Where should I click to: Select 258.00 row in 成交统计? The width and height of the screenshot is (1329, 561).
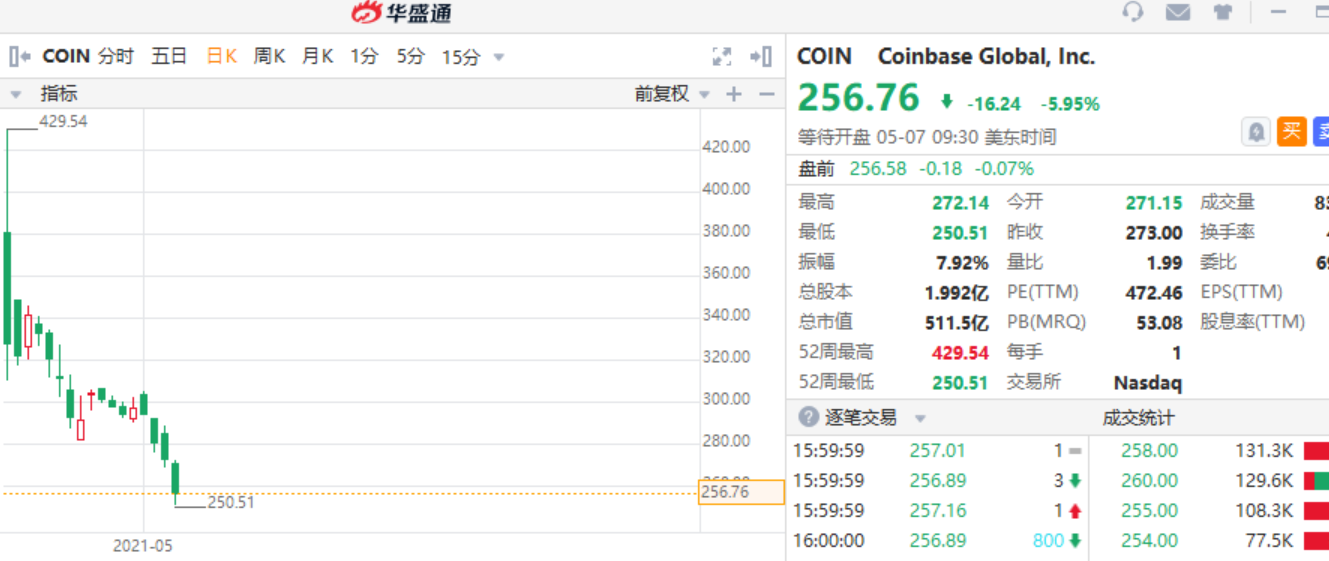(x=1209, y=451)
